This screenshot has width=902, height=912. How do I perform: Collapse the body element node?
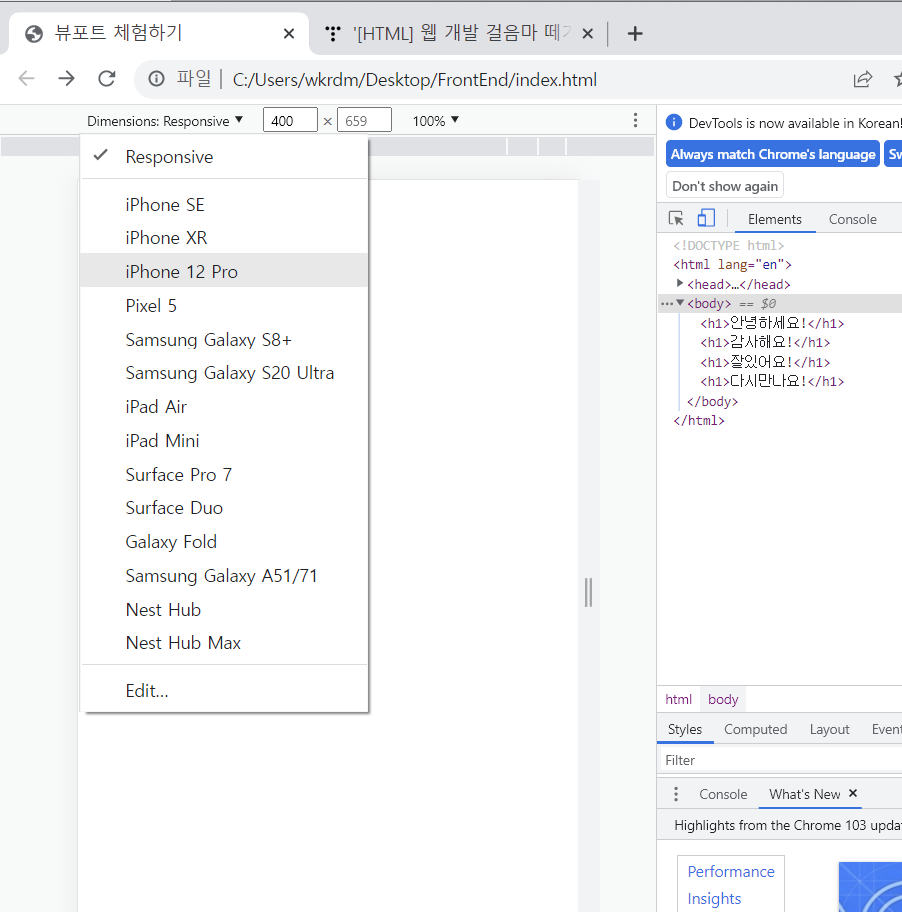click(x=679, y=303)
